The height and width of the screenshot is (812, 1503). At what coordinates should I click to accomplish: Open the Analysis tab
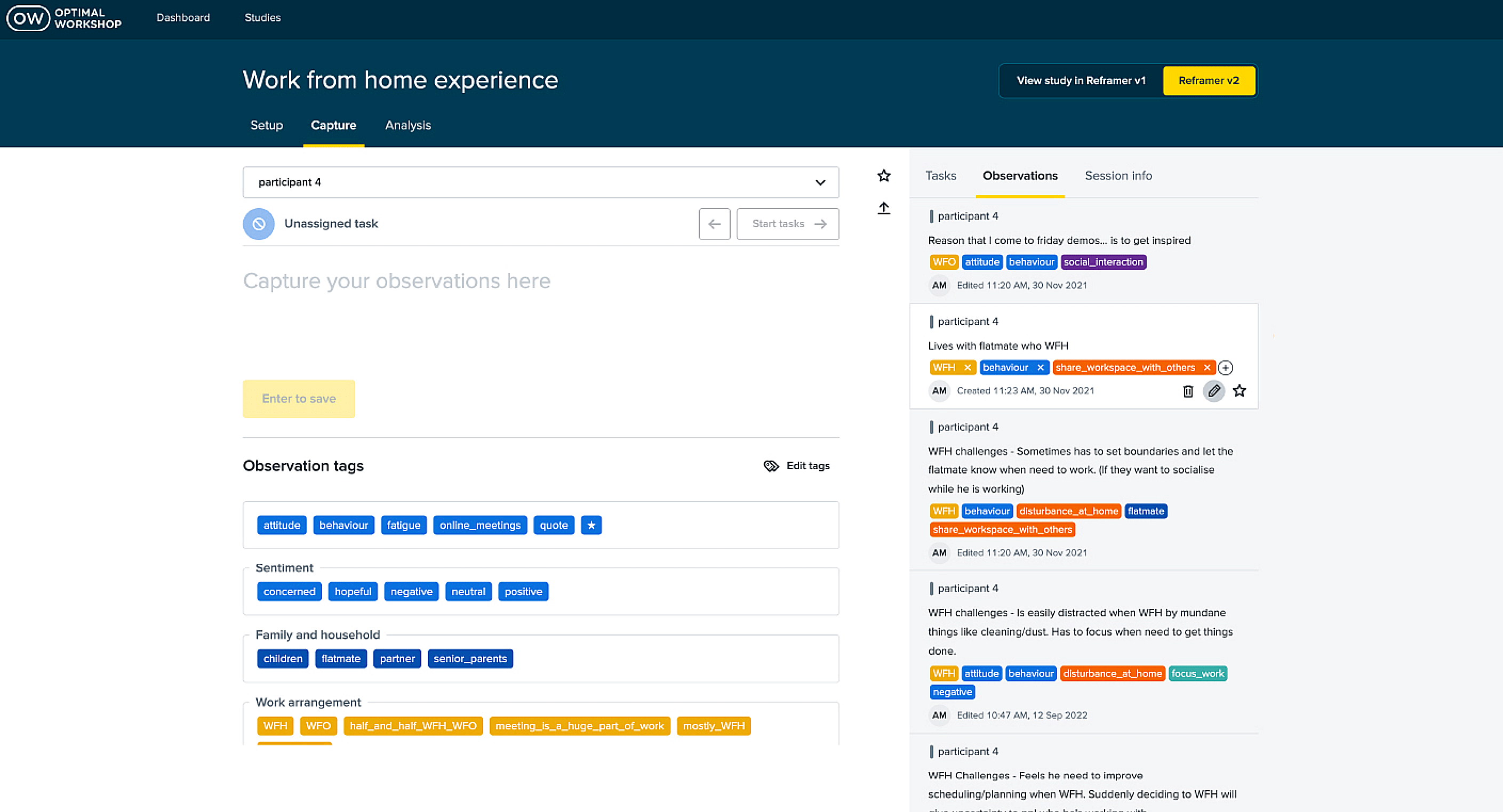click(408, 125)
